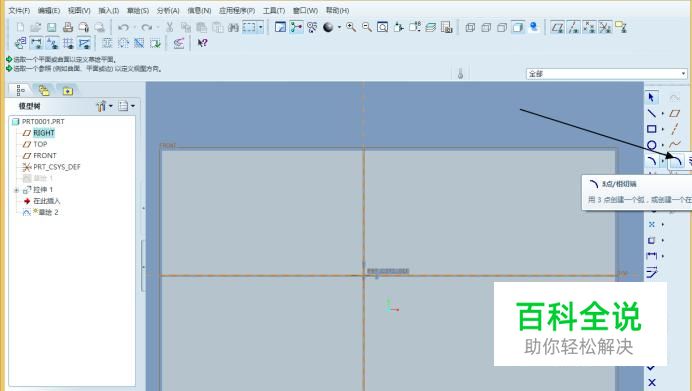The image size is (692, 391).
Task: Select the Line sketch tool
Action: (x=651, y=113)
